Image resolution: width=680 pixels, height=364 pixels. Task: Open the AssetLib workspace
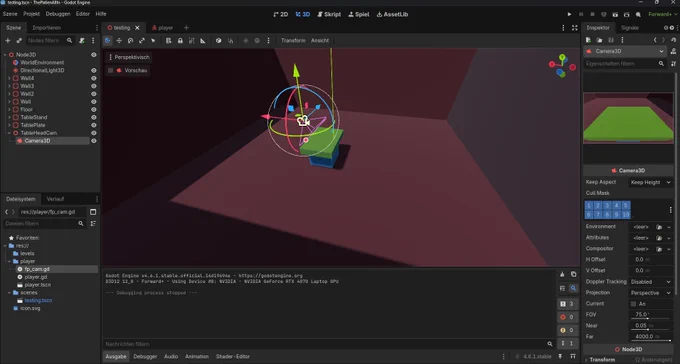pos(392,14)
